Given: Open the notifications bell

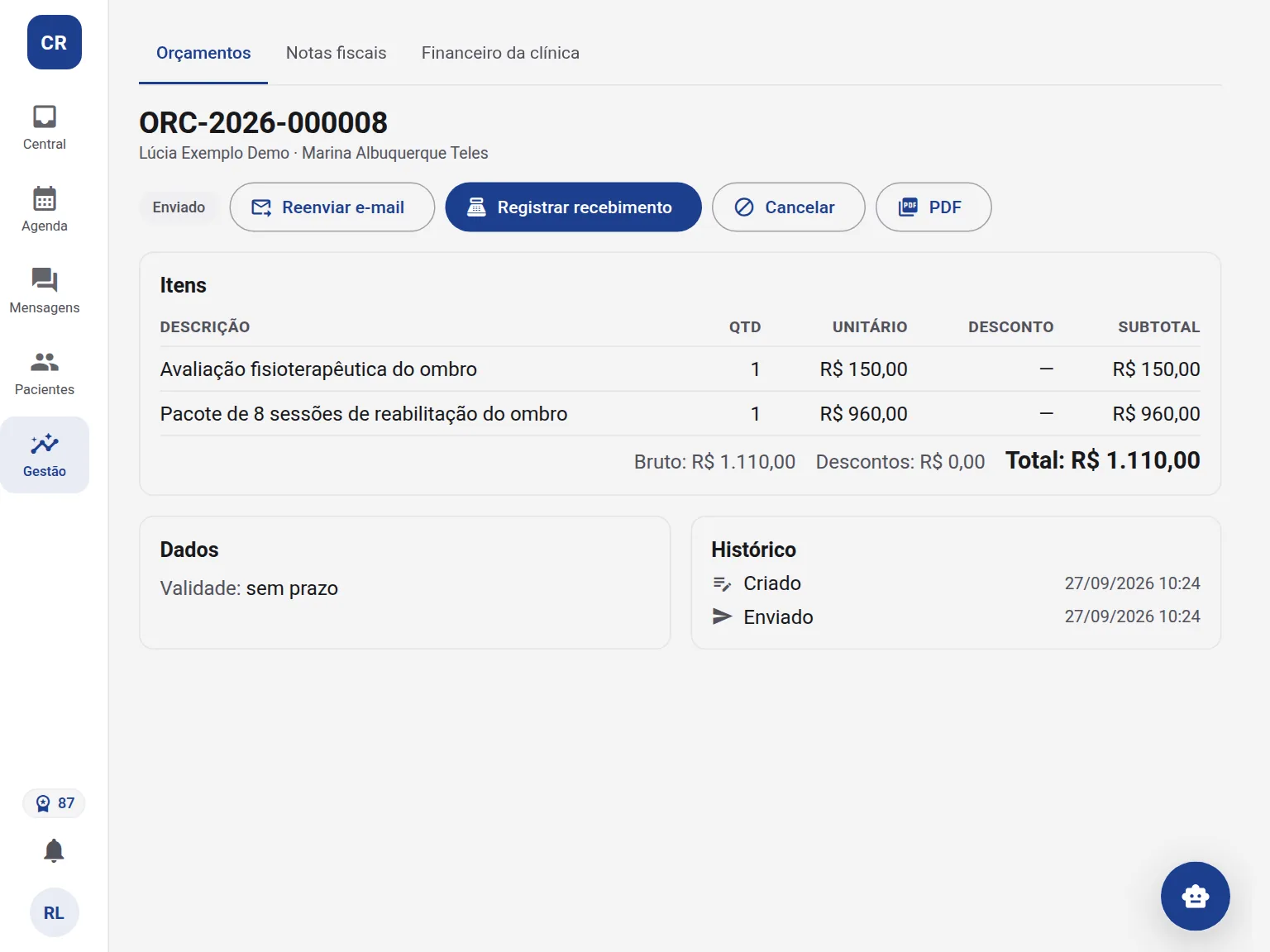Looking at the screenshot, I should click(54, 850).
